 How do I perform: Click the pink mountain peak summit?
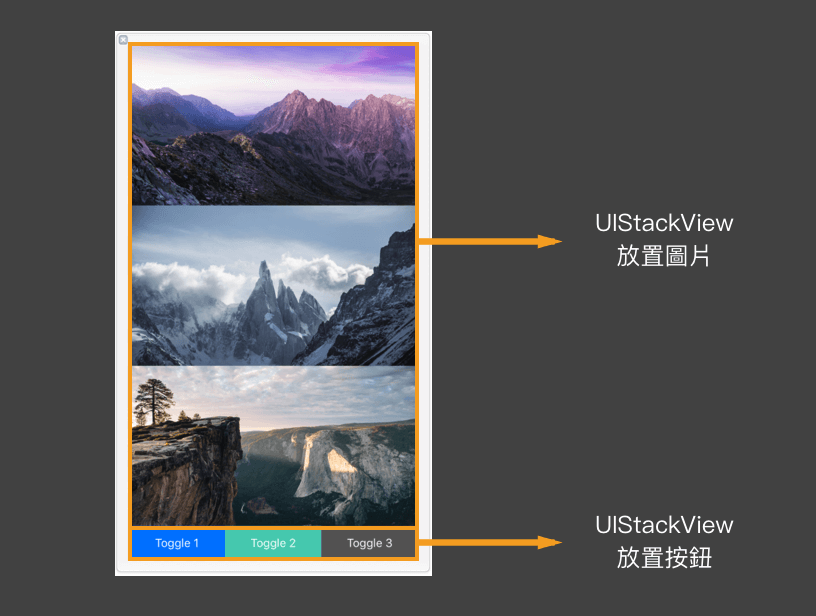click(295, 95)
